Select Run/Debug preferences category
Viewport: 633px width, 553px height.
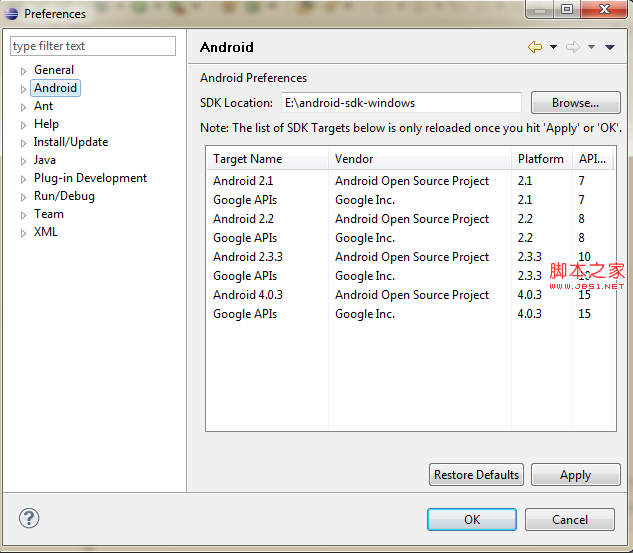click(64, 196)
